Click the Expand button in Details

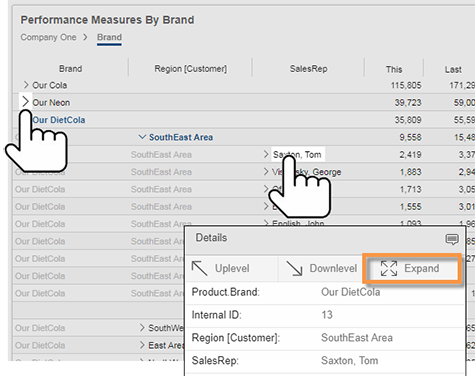412,268
